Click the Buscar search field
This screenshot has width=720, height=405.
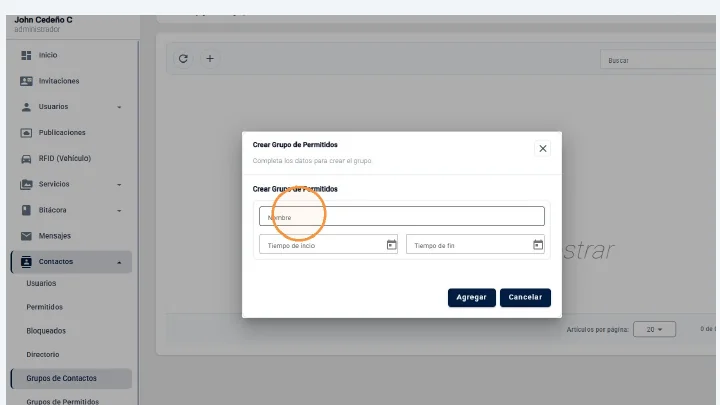coord(659,60)
